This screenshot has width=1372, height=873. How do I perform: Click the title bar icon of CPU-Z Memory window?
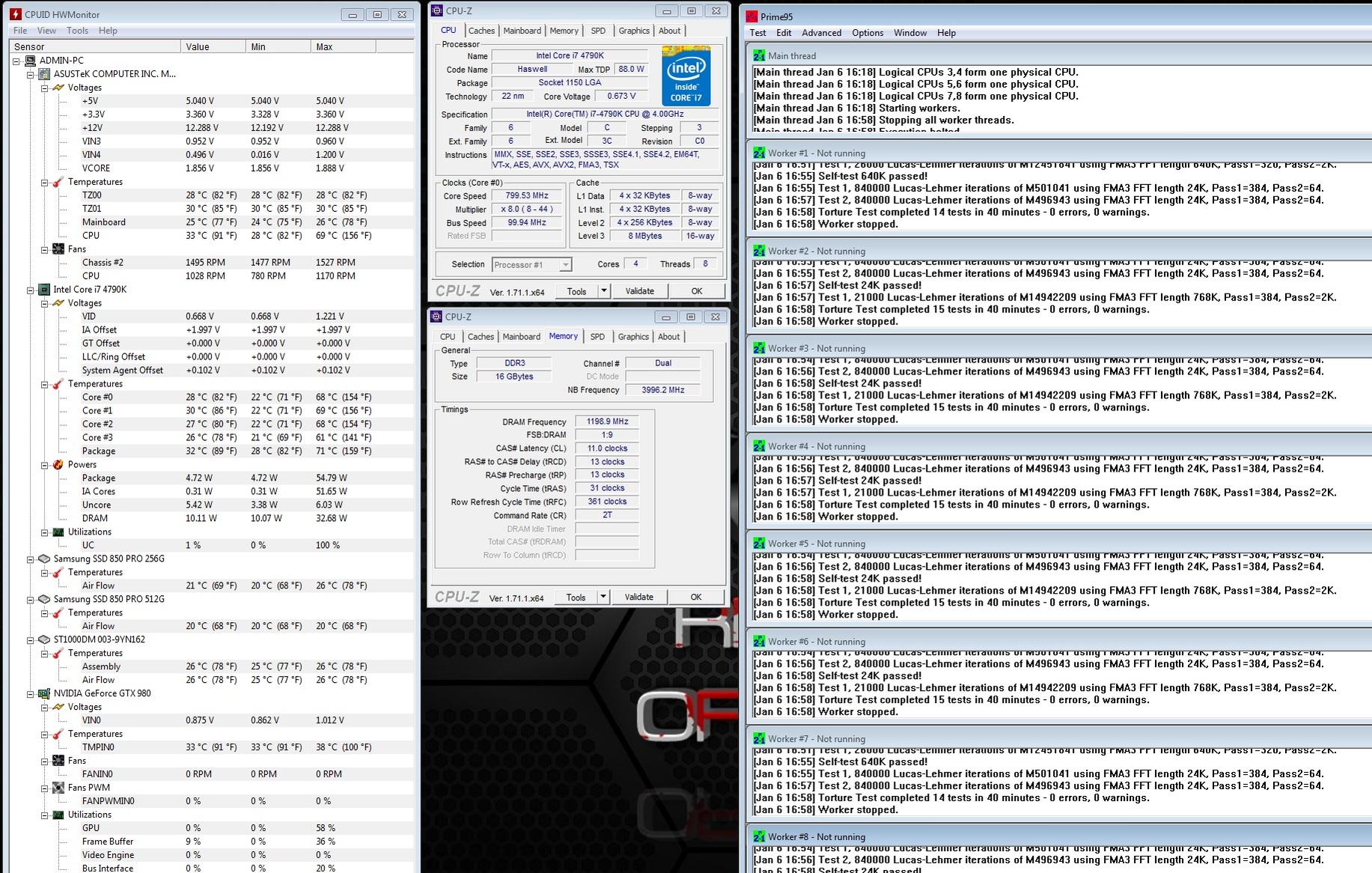[436, 317]
